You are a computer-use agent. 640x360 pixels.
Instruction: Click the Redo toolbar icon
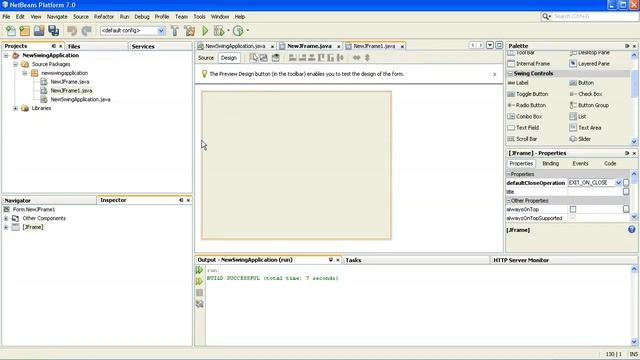point(87,31)
